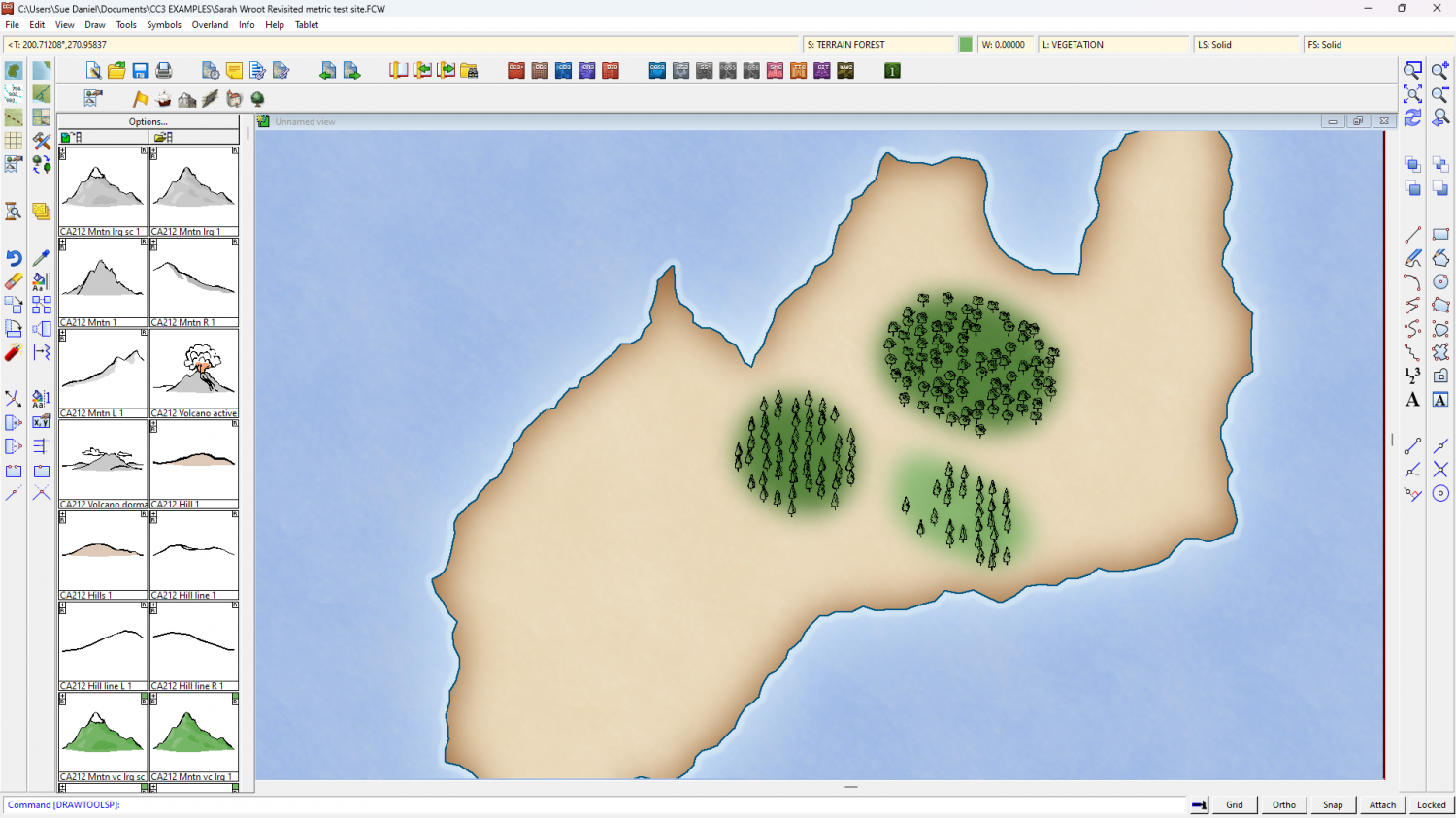Click the red CC3+ add-on icon
This screenshot has height=818, width=1456.
pos(516,71)
